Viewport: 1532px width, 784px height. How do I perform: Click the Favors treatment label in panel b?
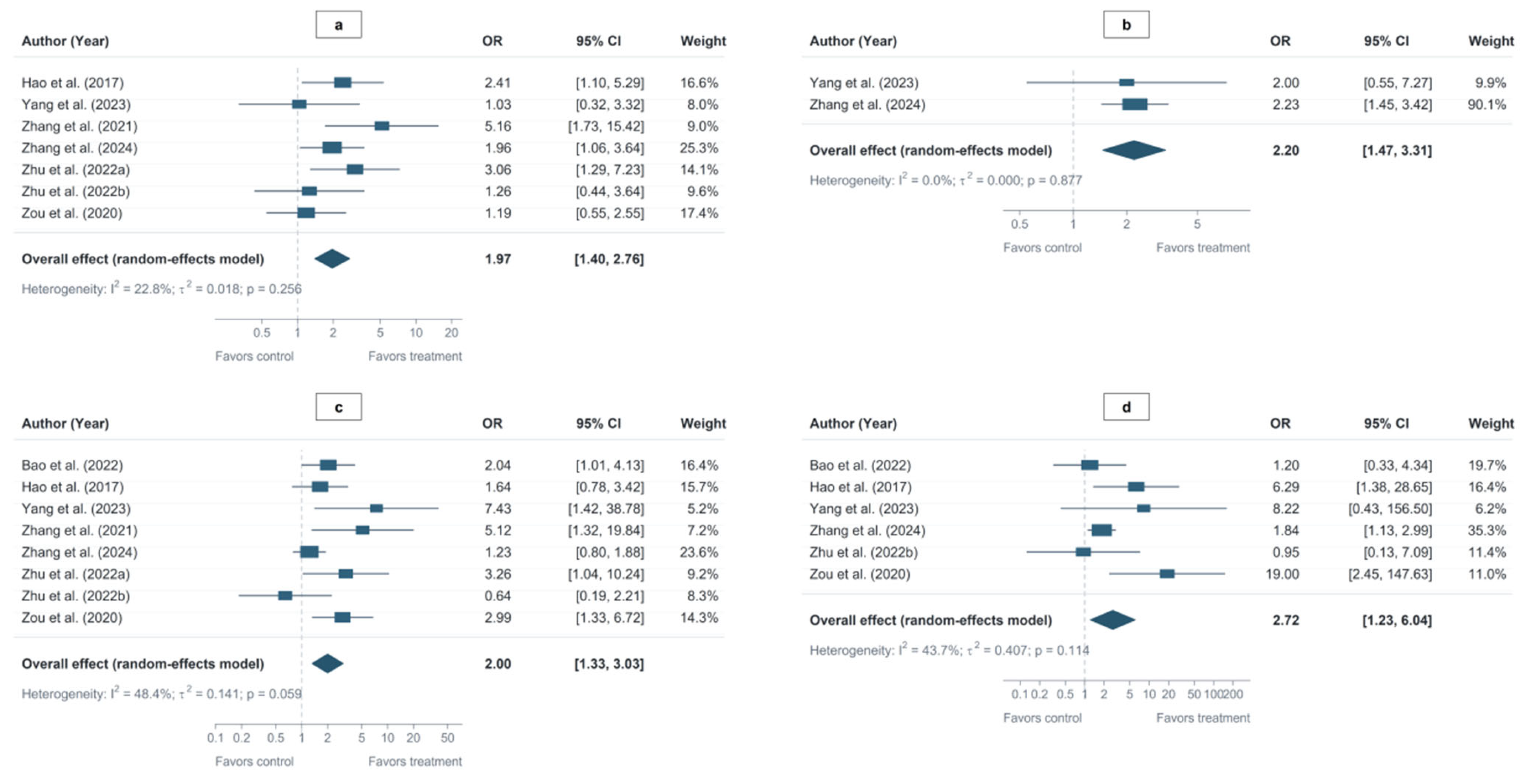[1203, 247]
